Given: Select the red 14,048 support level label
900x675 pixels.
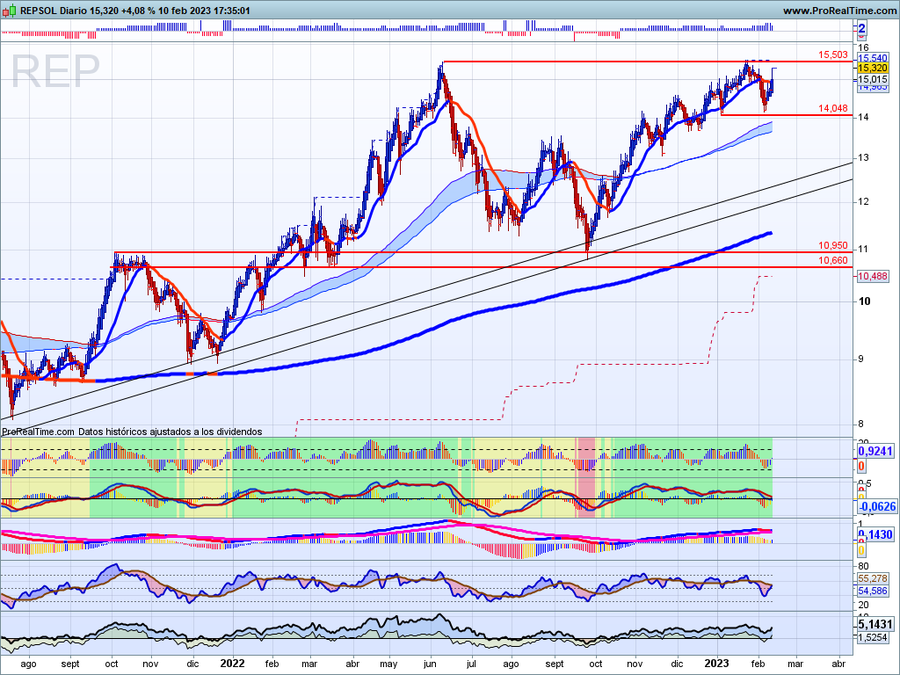Looking at the screenshot, I should 833,108.
